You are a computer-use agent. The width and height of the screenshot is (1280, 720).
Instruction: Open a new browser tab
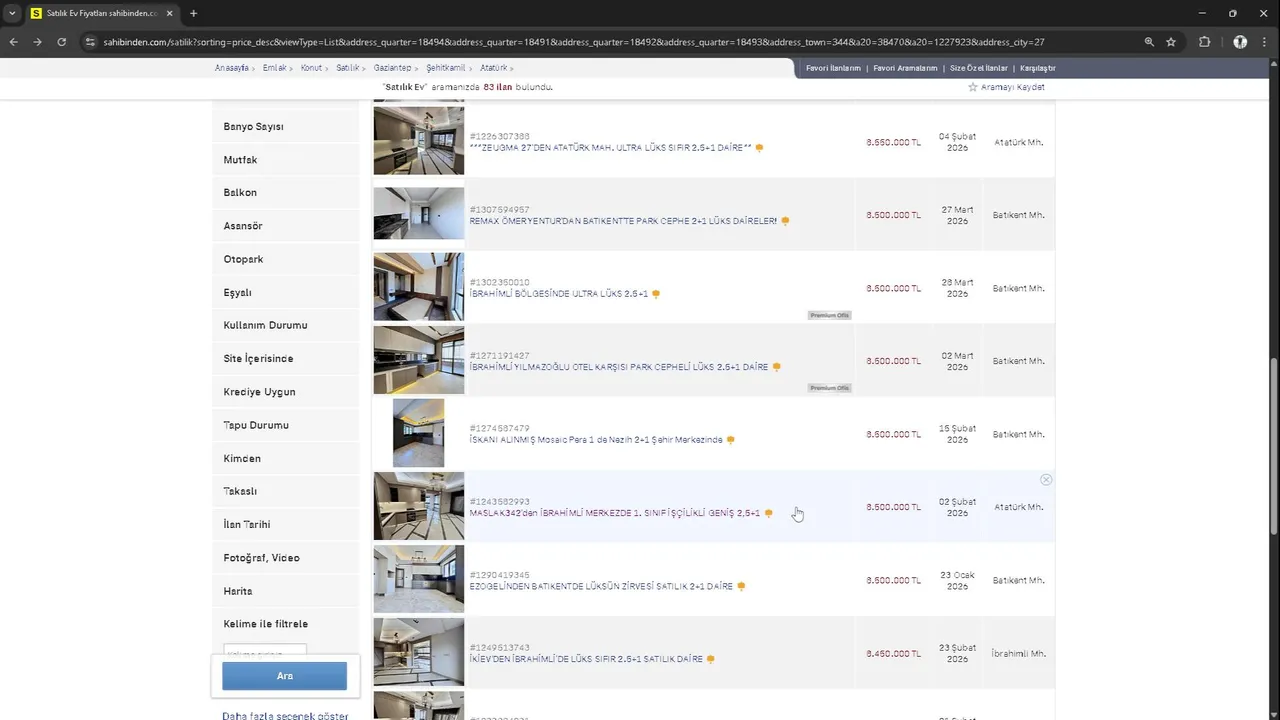point(193,13)
